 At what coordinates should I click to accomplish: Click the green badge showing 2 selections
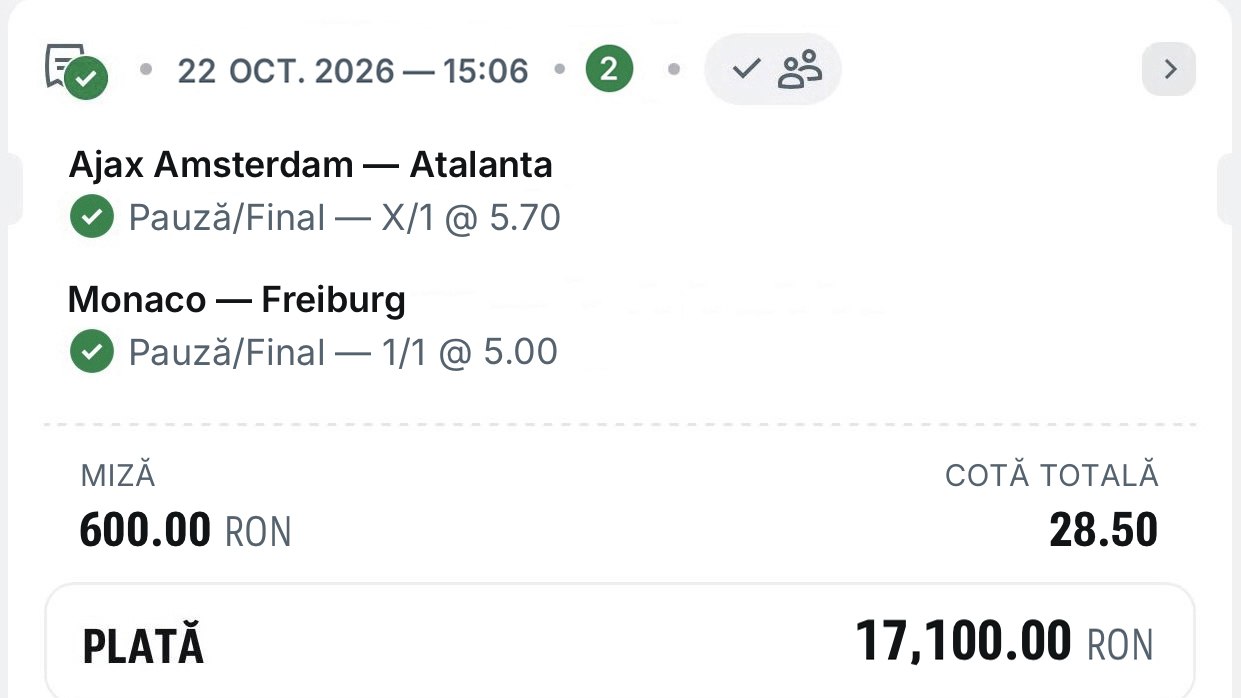point(609,70)
